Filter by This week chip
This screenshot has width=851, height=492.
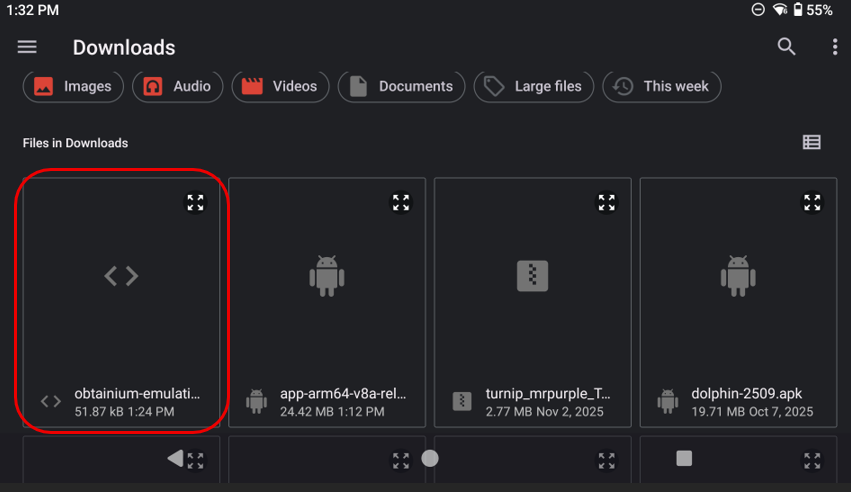coord(662,86)
